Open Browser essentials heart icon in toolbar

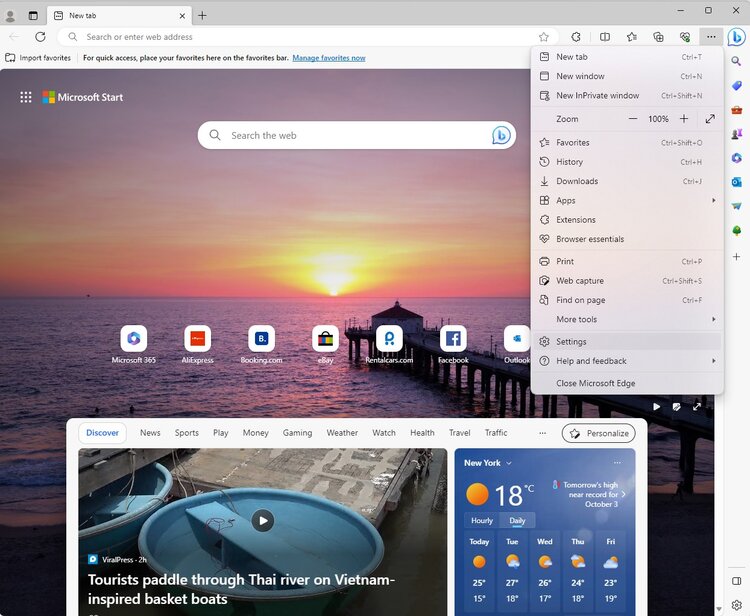tap(685, 37)
